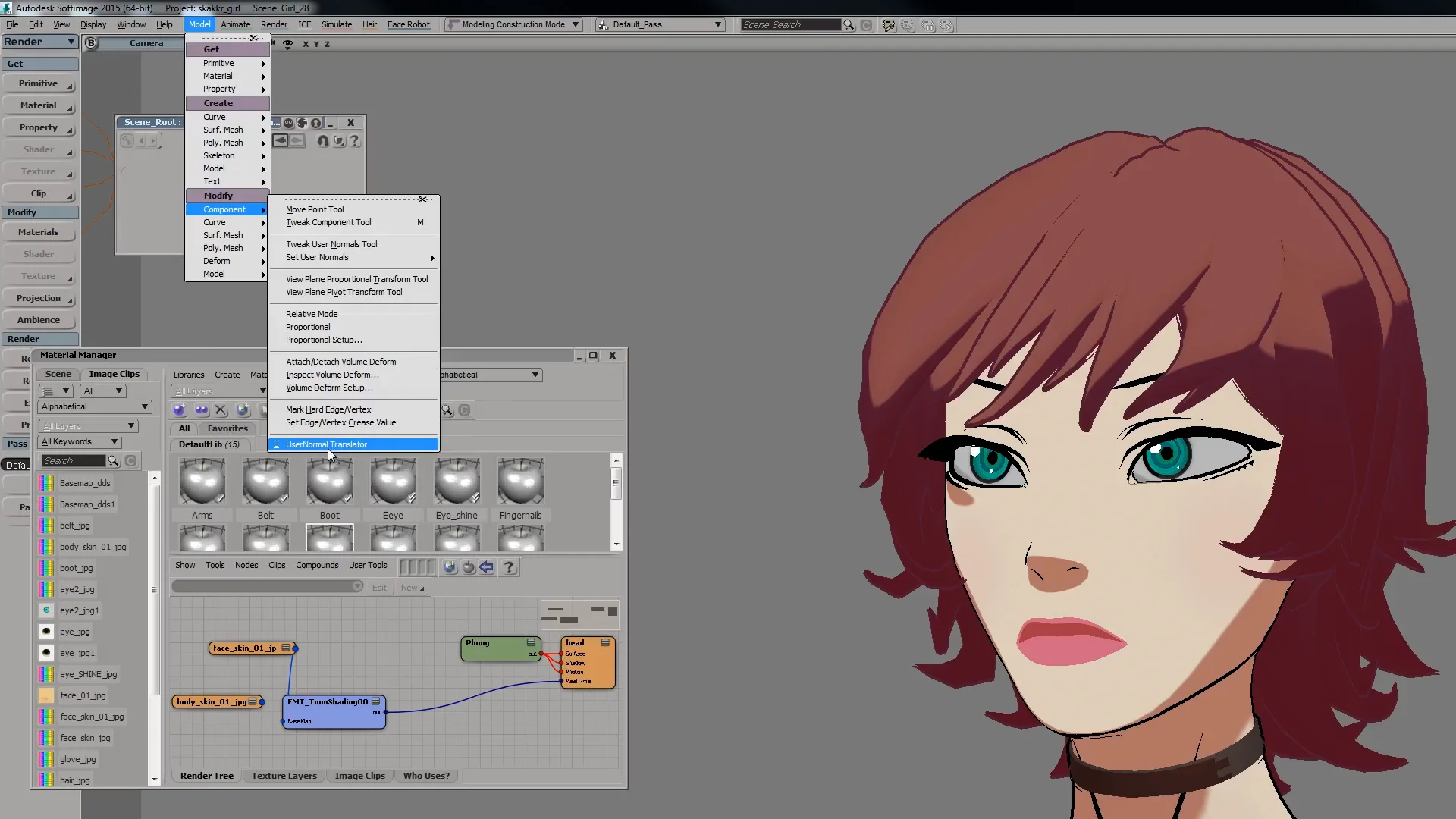Click the delete material X icon

point(221,410)
